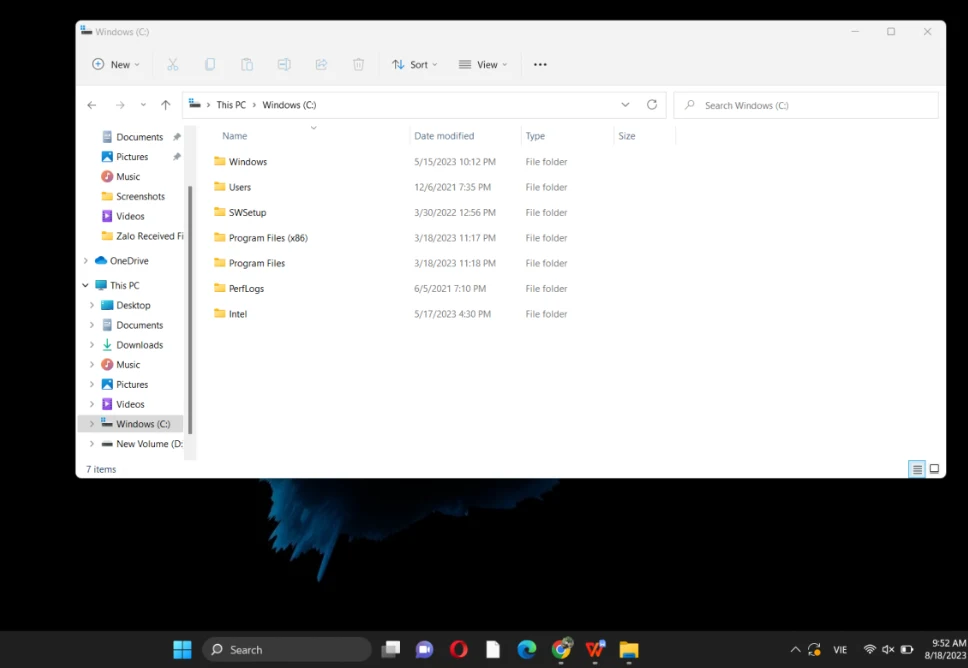968x668 pixels.
Task: Open the white document app on taskbar
Action: [493, 649]
